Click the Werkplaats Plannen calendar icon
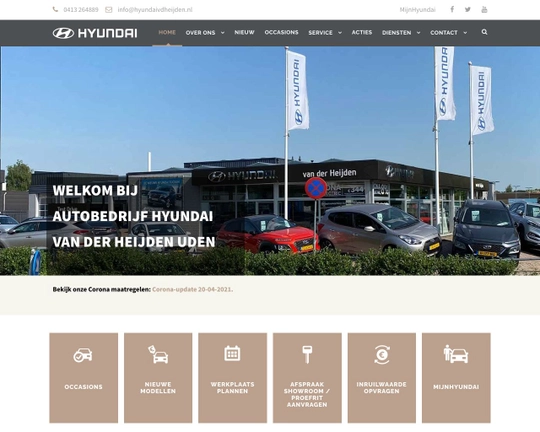This screenshot has width=540, height=432. pyautogui.click(x=232, y=353)
